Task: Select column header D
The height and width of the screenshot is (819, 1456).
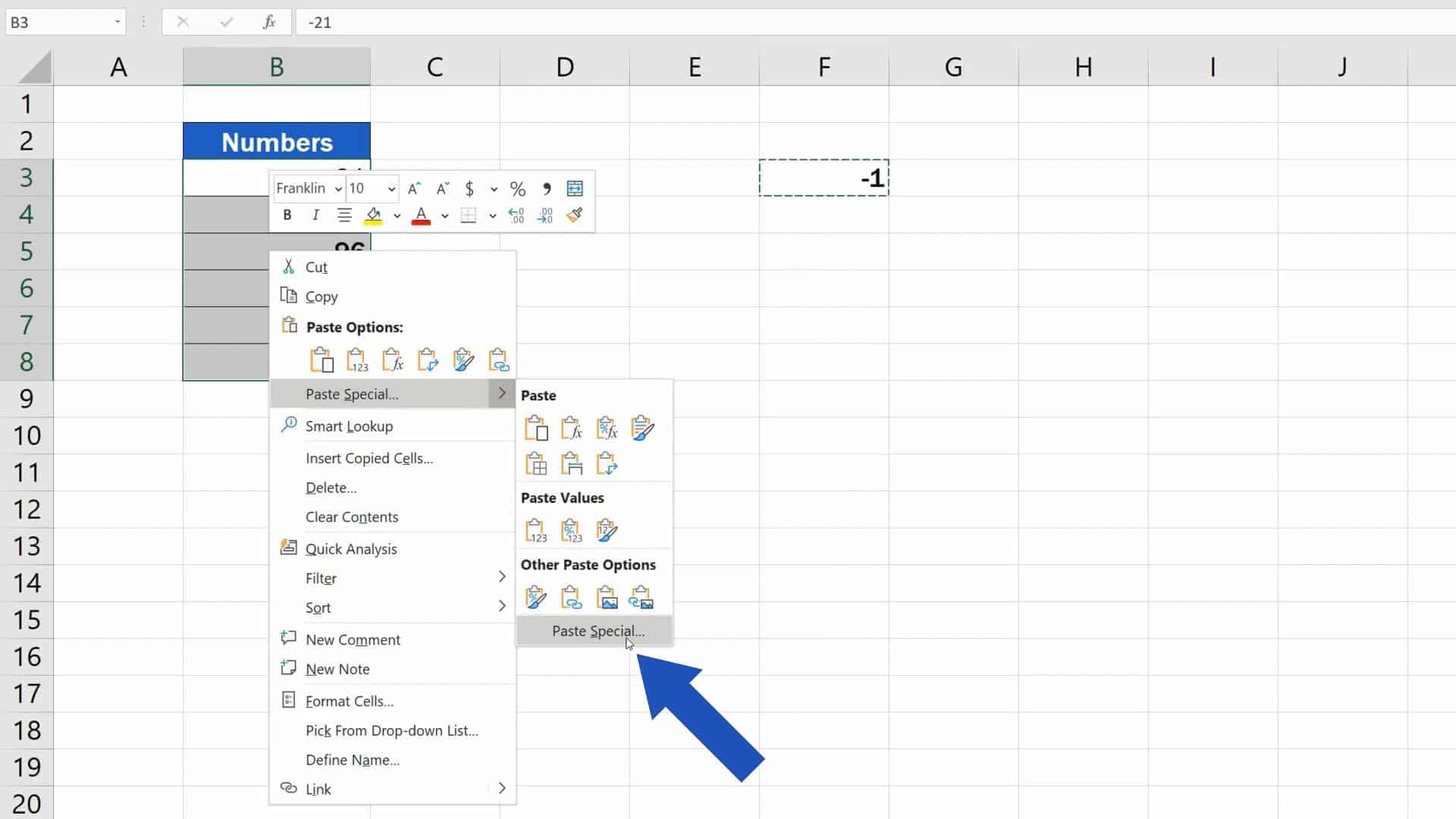Action: pyautogui.click(x=565, y=67)
